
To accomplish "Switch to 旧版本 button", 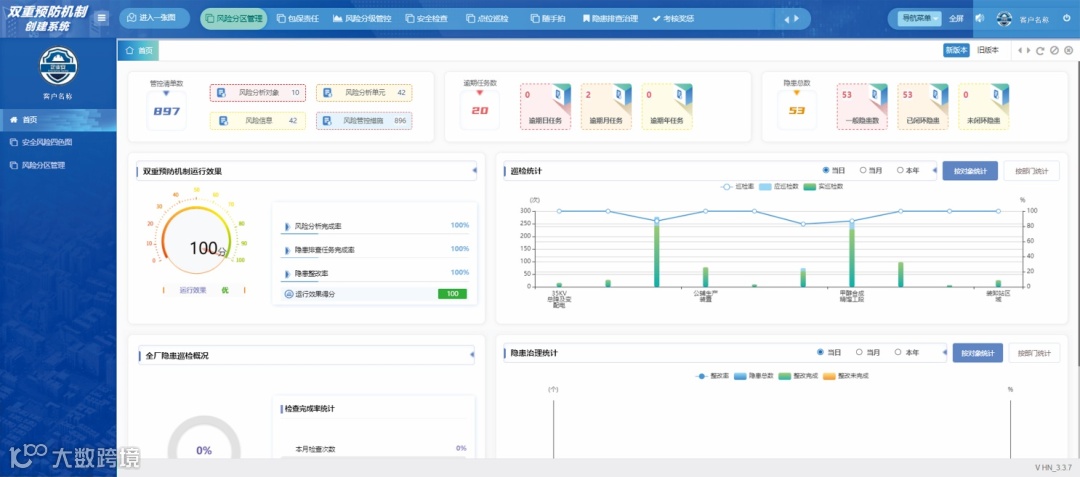I will (988, 50).
